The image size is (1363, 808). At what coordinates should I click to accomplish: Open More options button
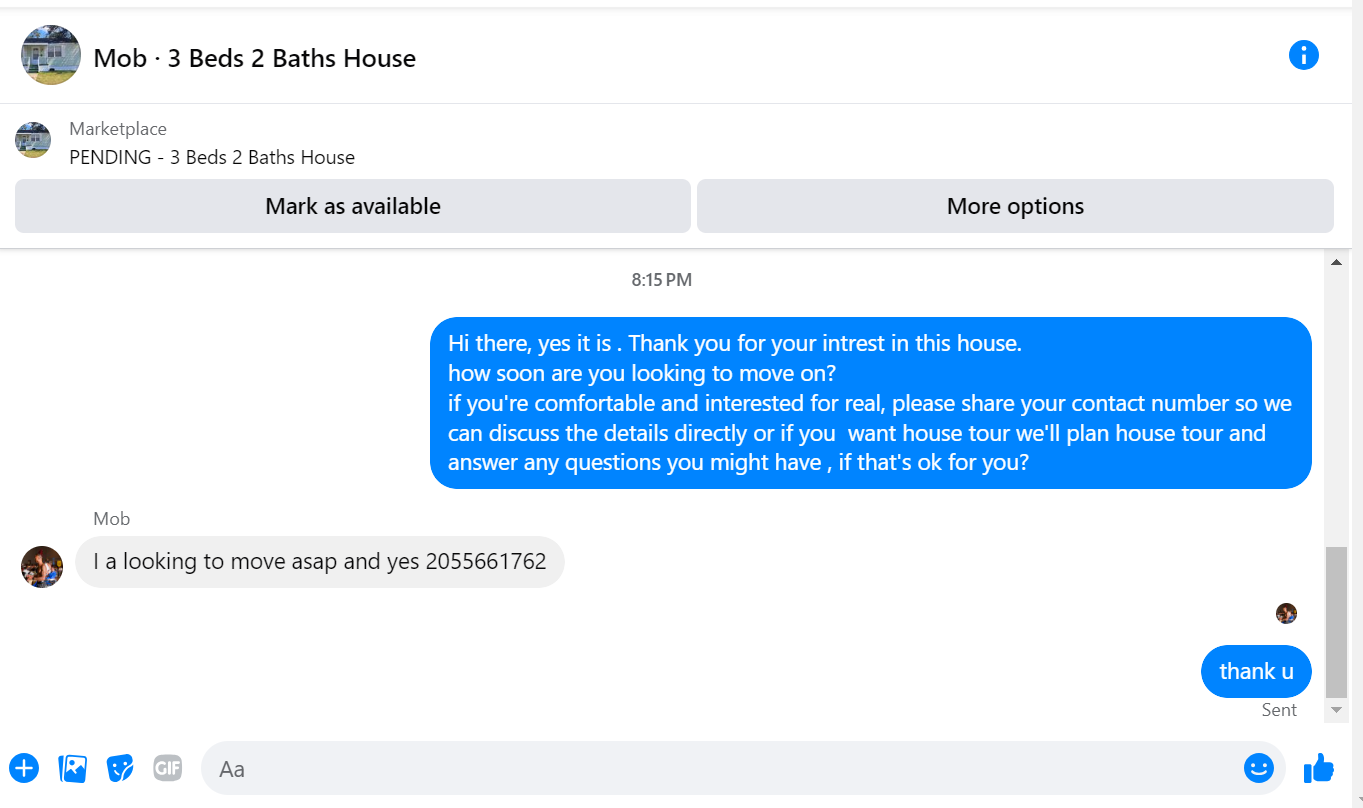click(1015, 206)
